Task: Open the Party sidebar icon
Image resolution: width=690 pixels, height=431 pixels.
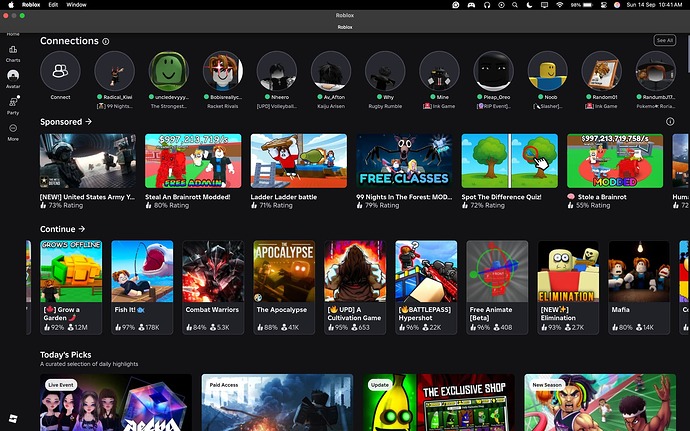Action: click(13, 105)
